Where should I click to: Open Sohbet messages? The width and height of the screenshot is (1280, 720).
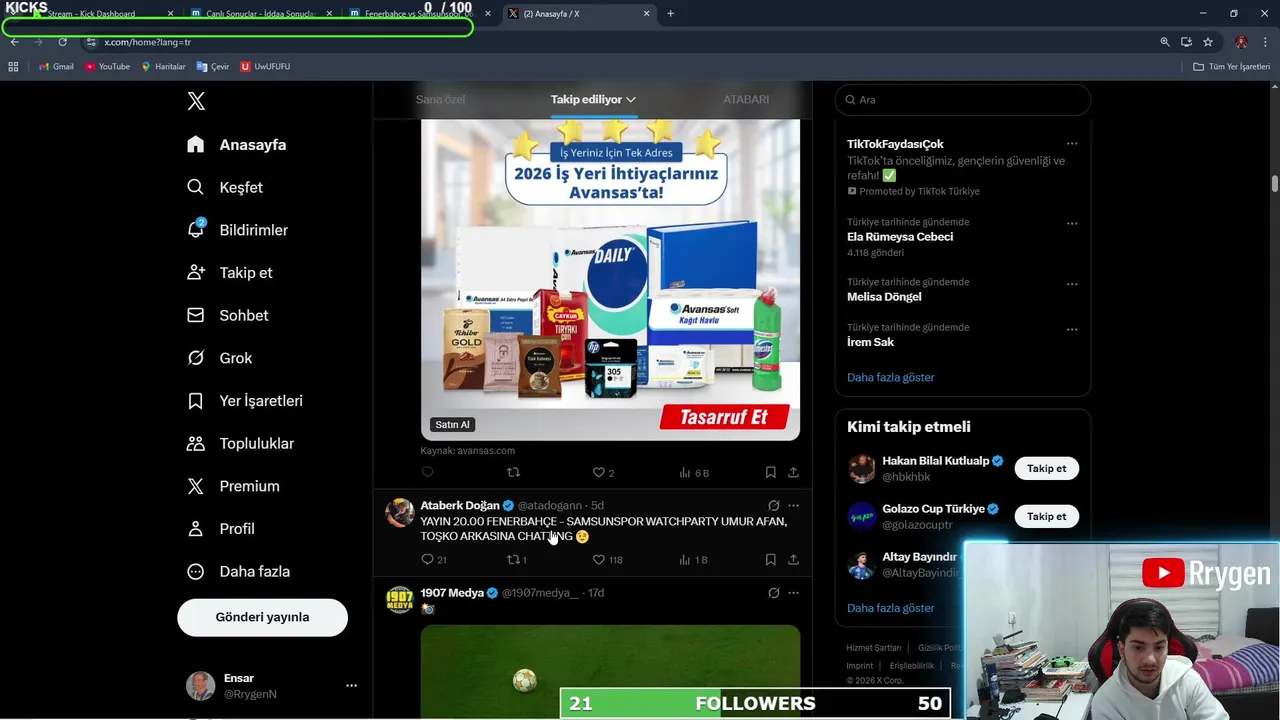pos(228,315)
